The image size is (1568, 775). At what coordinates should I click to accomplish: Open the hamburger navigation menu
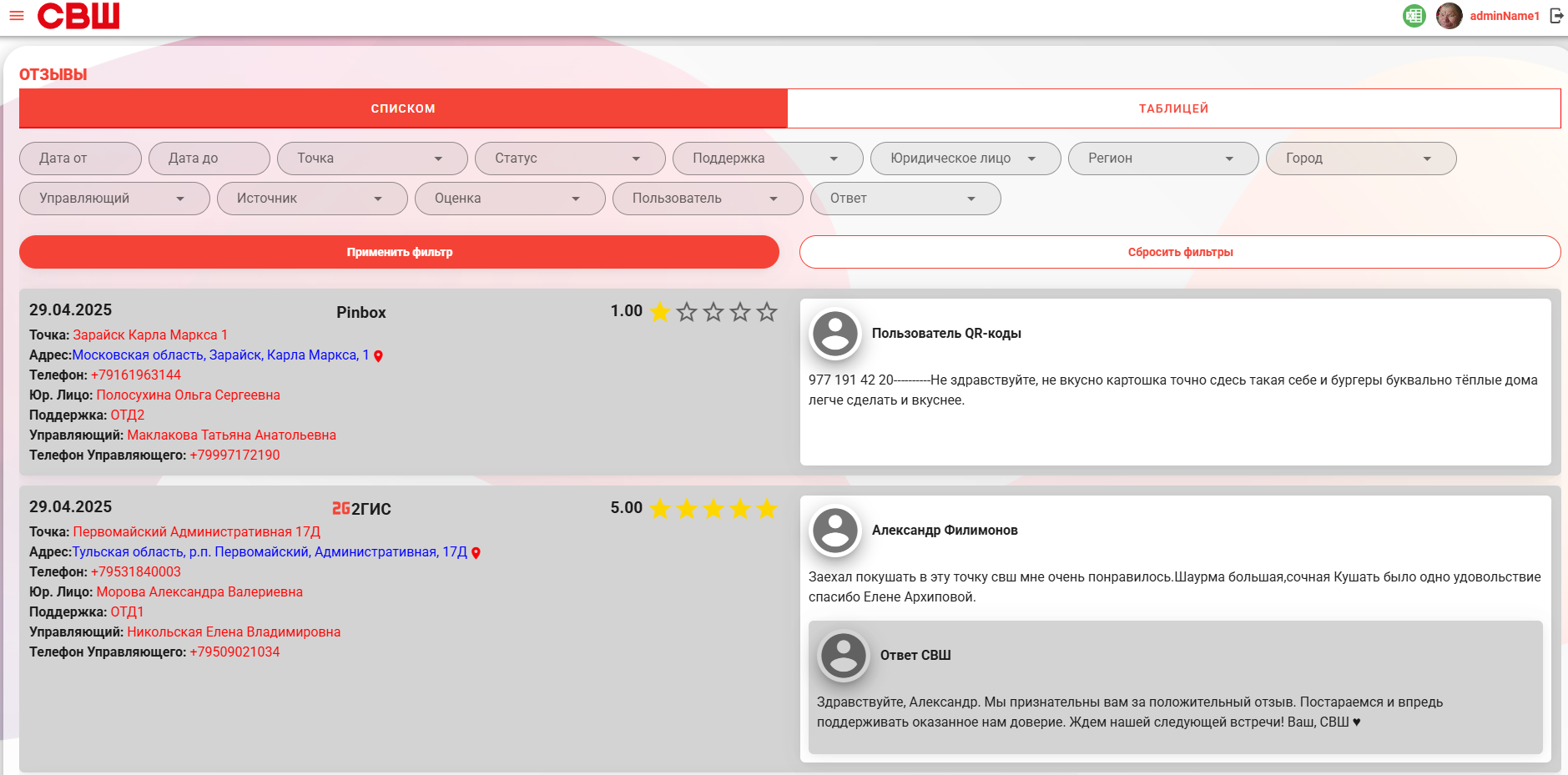[x=17, y=16]
